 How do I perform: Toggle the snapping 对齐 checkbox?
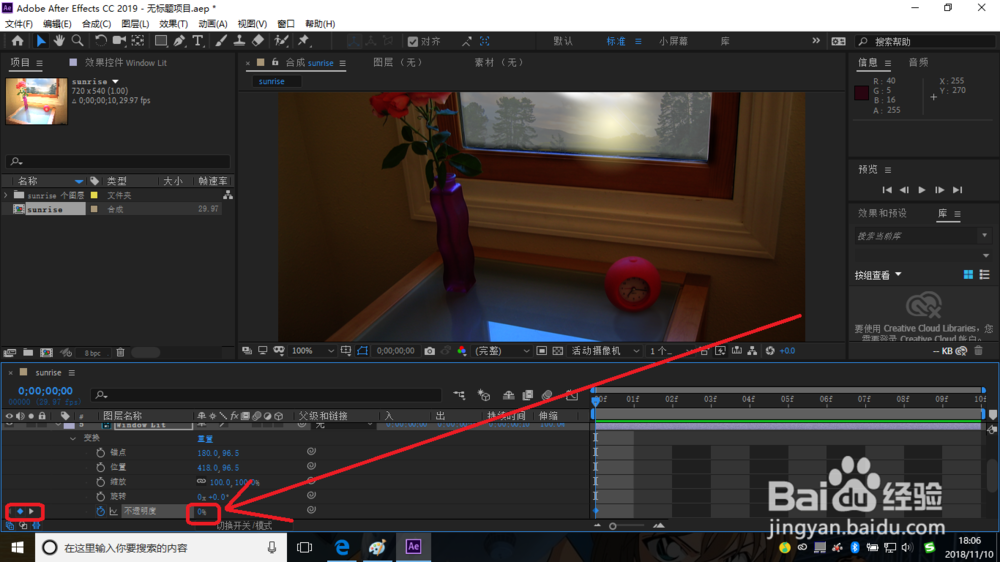pyautogui.click(x=413, y=41)
